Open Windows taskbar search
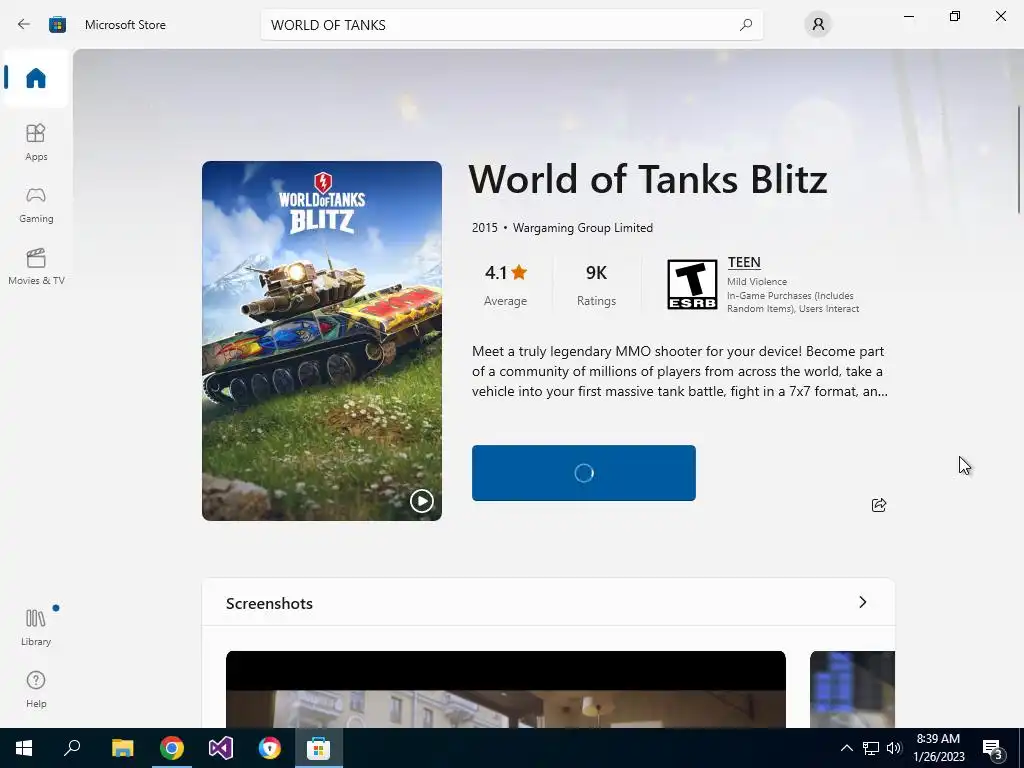 (x=72, y=748)
